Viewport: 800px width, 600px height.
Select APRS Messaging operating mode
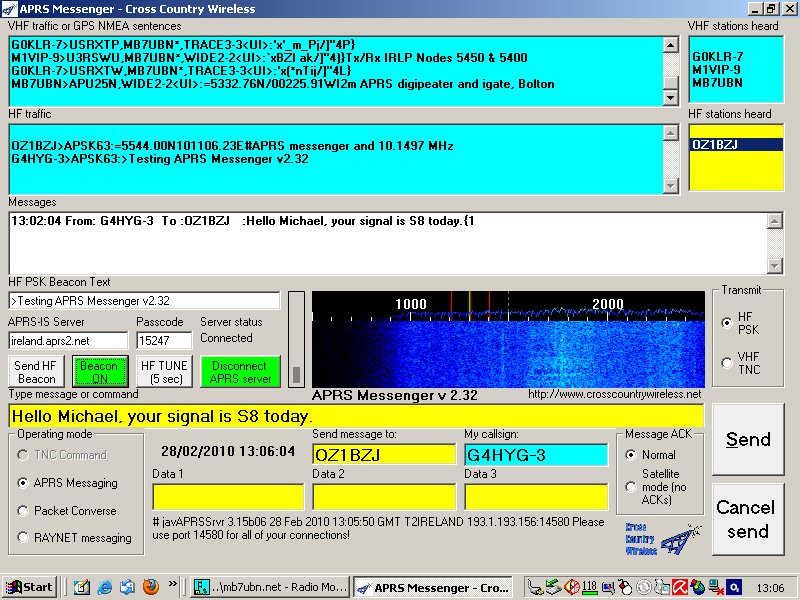point(23,483)
